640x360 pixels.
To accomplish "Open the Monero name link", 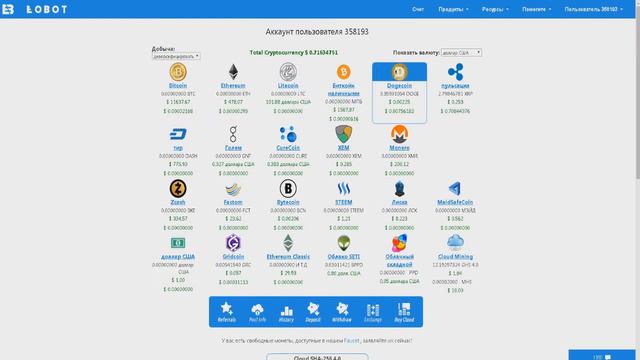I will pos(399,148).
